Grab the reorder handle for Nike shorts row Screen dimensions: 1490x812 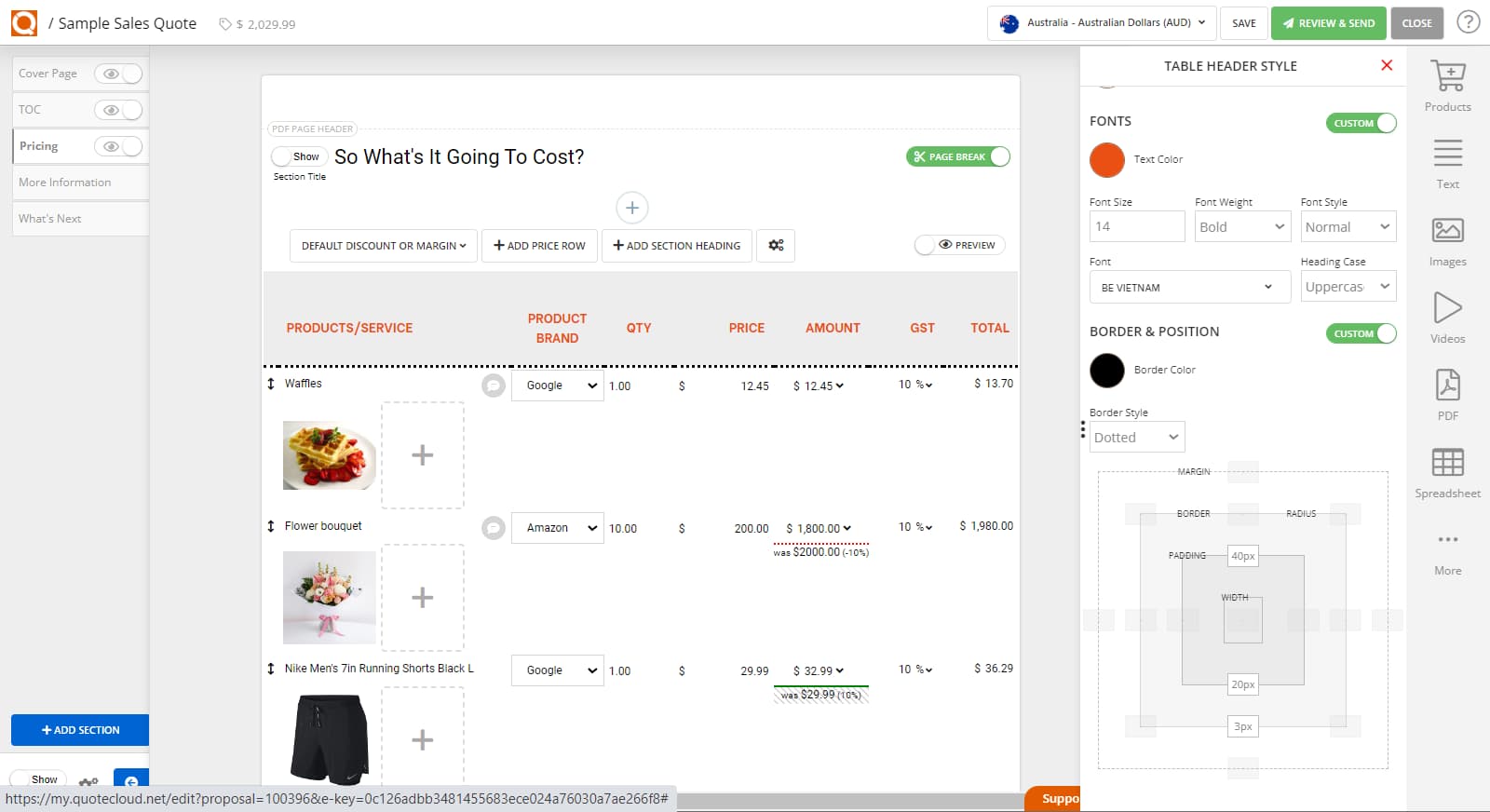coord(271,669)
